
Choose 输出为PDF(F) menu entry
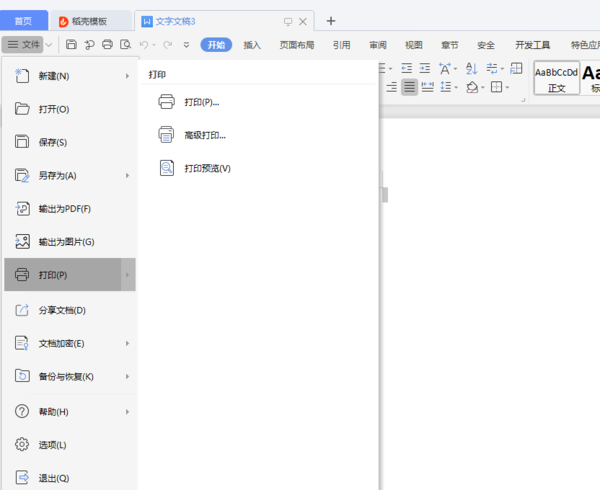click(69, 209)
